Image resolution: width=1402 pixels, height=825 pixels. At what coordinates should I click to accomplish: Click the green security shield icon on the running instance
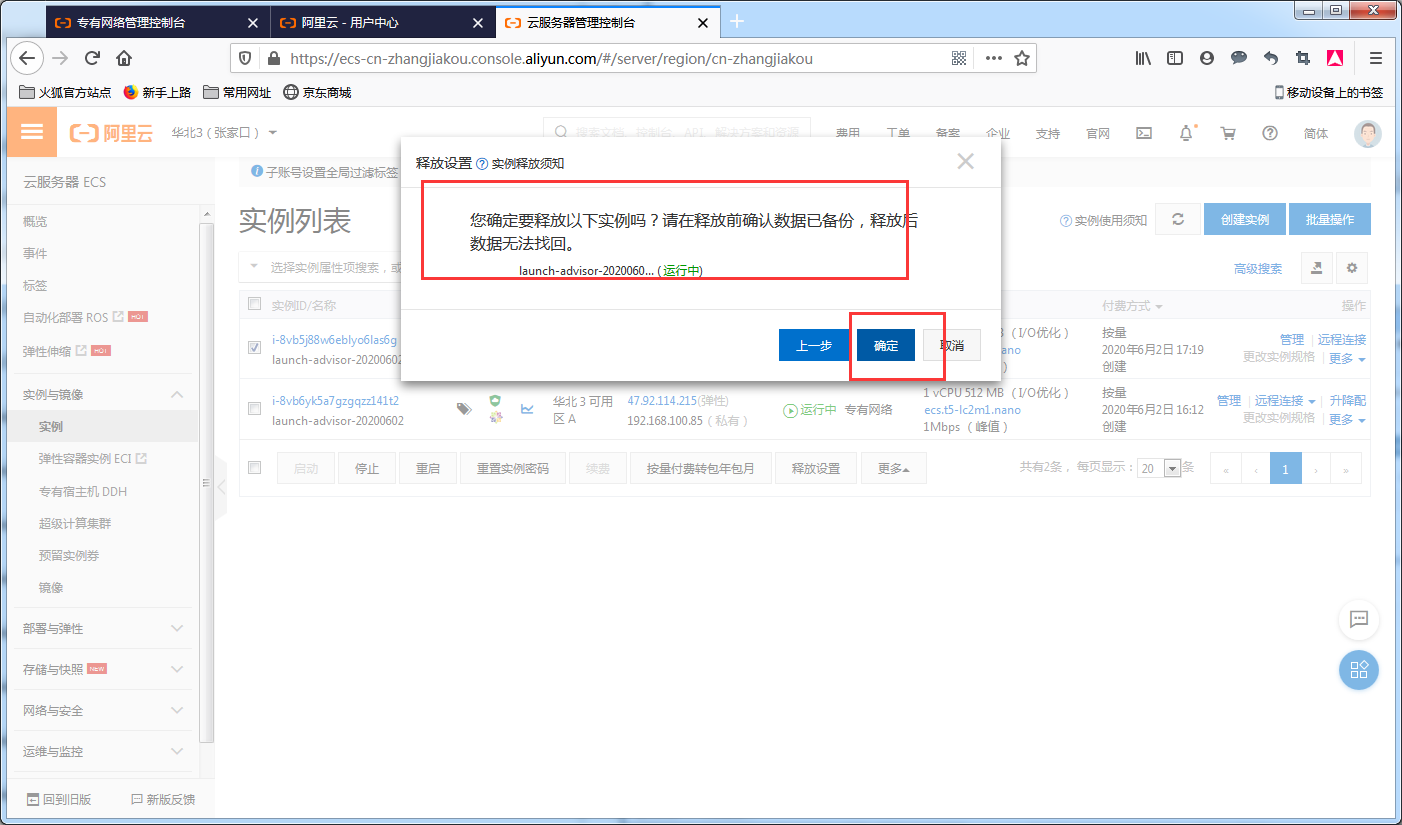[x=495, y=400]
